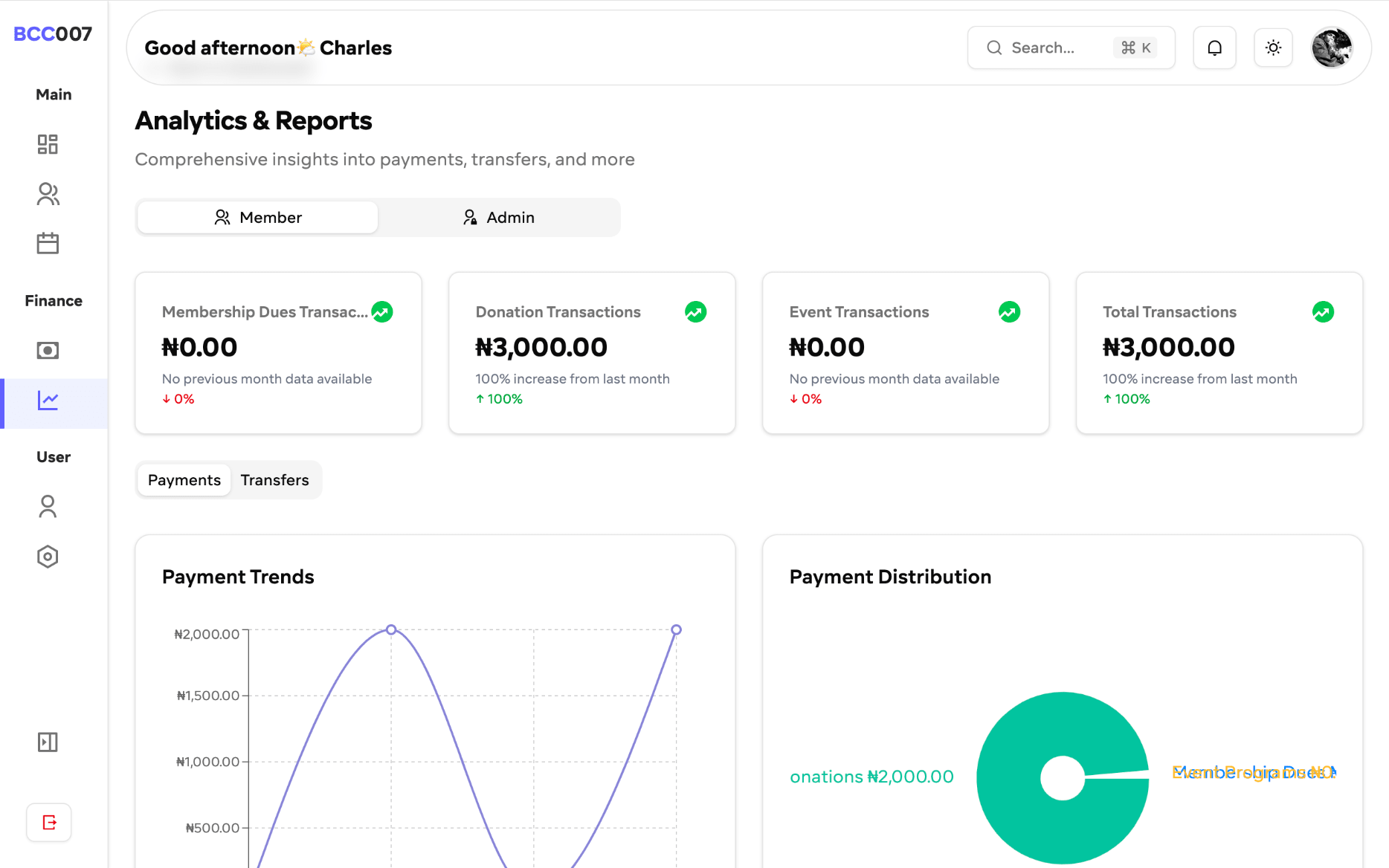Click the Donation Transactions 100% indicator
1389x868 pixels.
pyautogui.click(x=499, y=399)
